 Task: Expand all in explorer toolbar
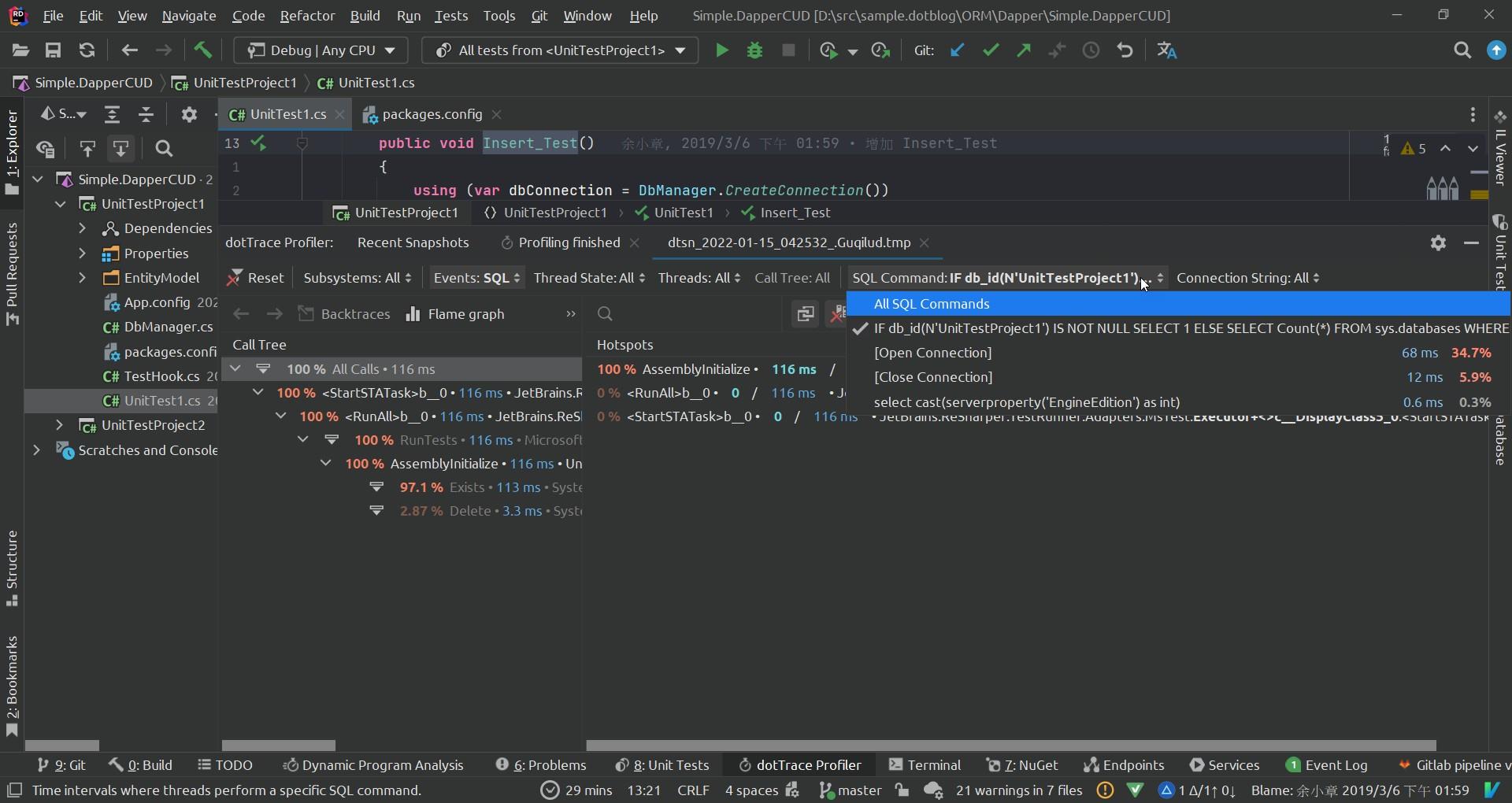click(112, 114)
